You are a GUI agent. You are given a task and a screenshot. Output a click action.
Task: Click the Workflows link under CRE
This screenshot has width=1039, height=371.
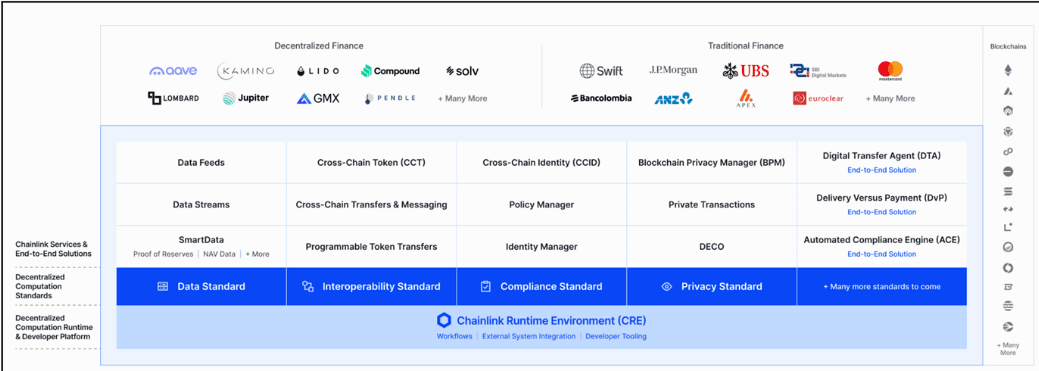coord(454,337)
